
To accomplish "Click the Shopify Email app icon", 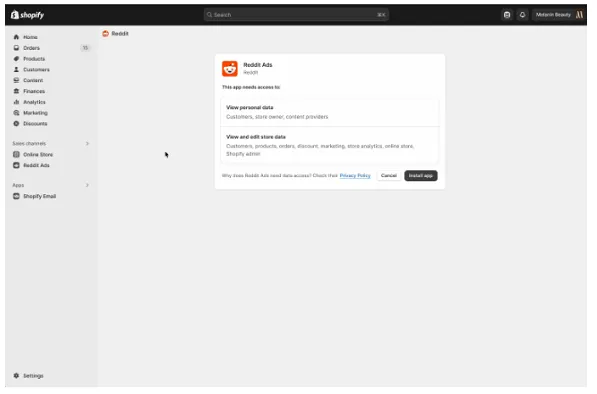I will (x=16, y=196).
